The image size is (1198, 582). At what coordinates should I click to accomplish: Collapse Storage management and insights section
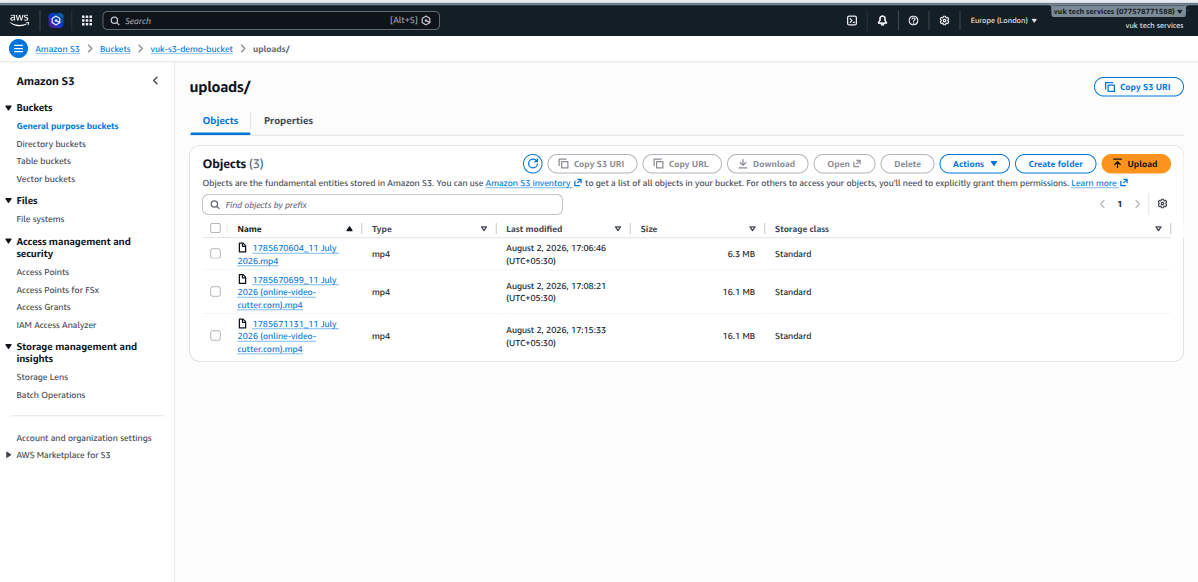coord(8,347)
